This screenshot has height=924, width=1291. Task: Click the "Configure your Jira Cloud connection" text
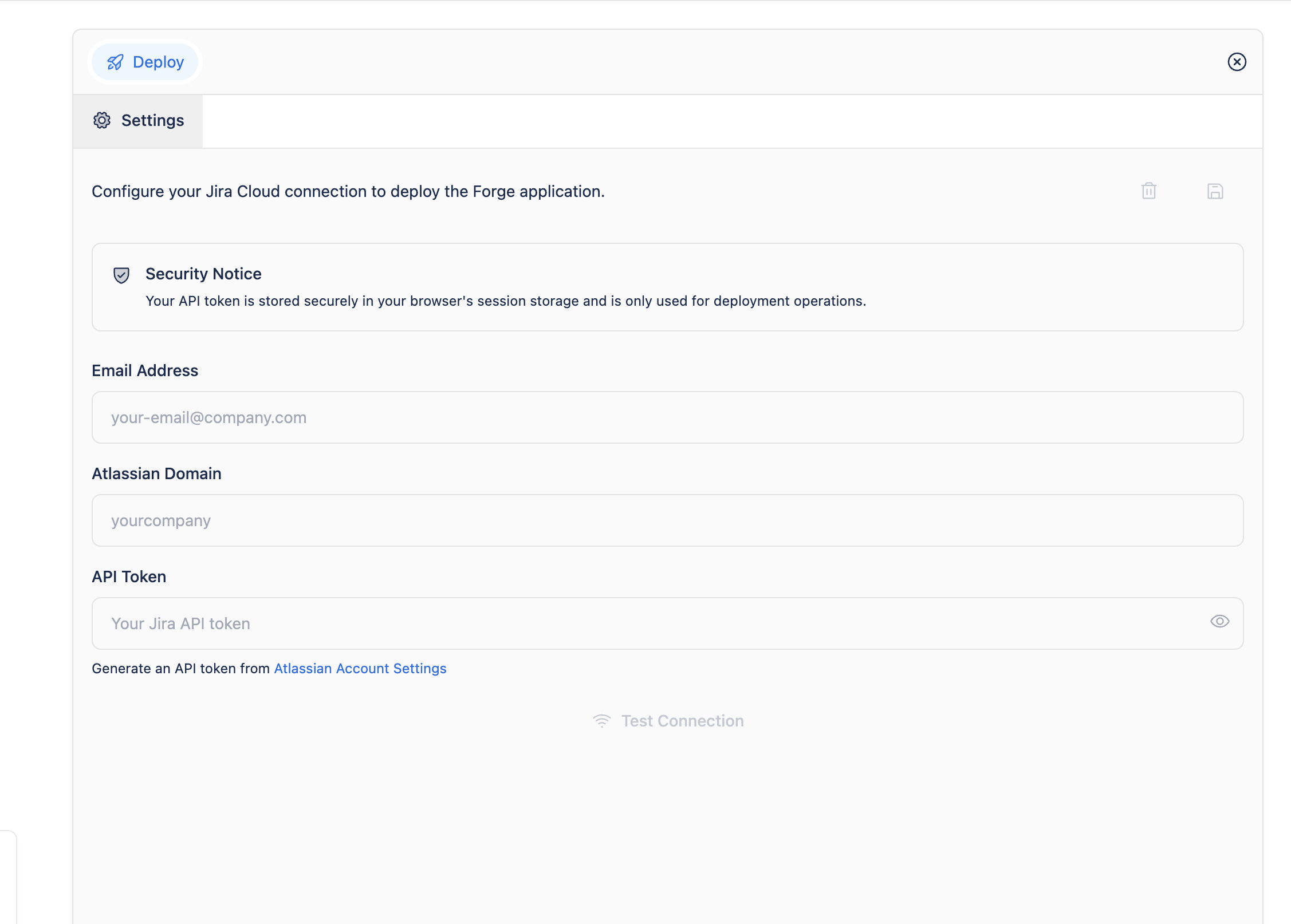click(x=348, y=191)
